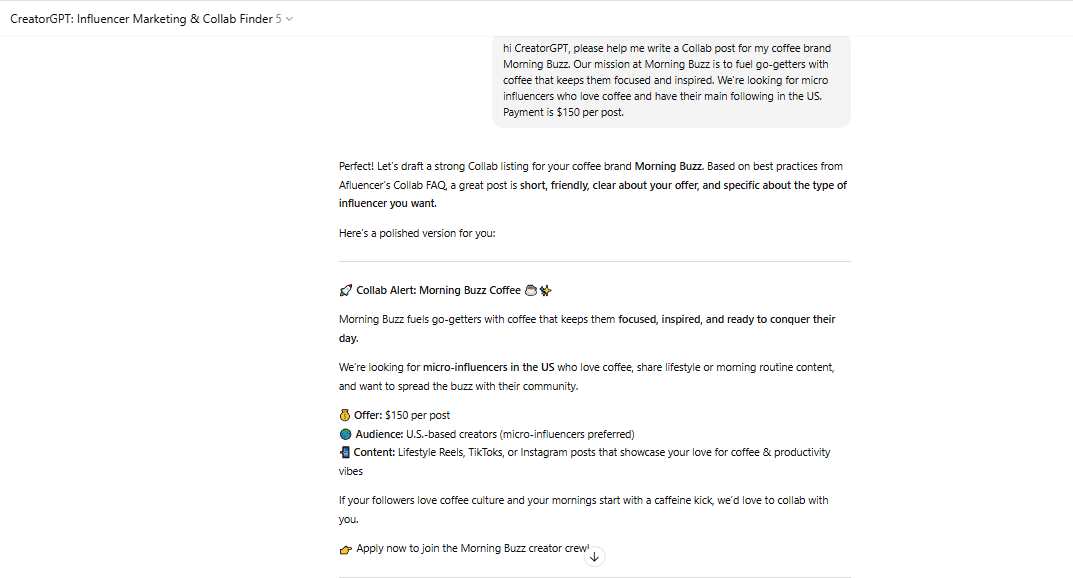Viewport: 1073px width, 578px height.
Task: Click the Here's a polished version line
Action: (x=417, y=233)
